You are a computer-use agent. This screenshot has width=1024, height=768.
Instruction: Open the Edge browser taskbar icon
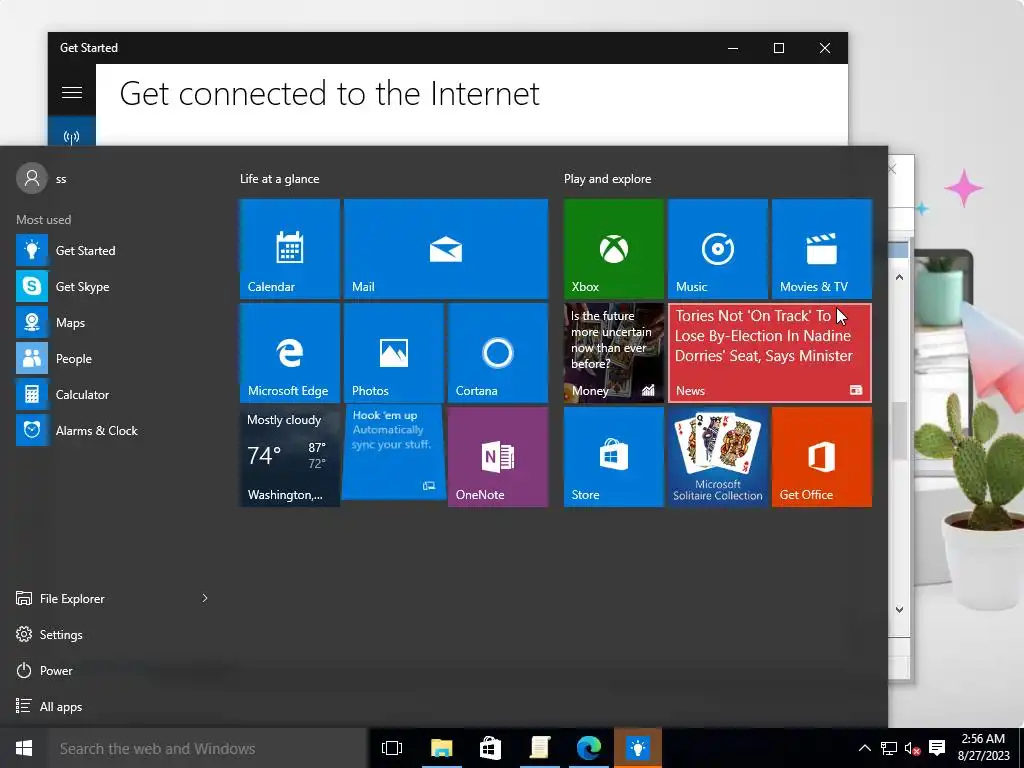[589, 748]
